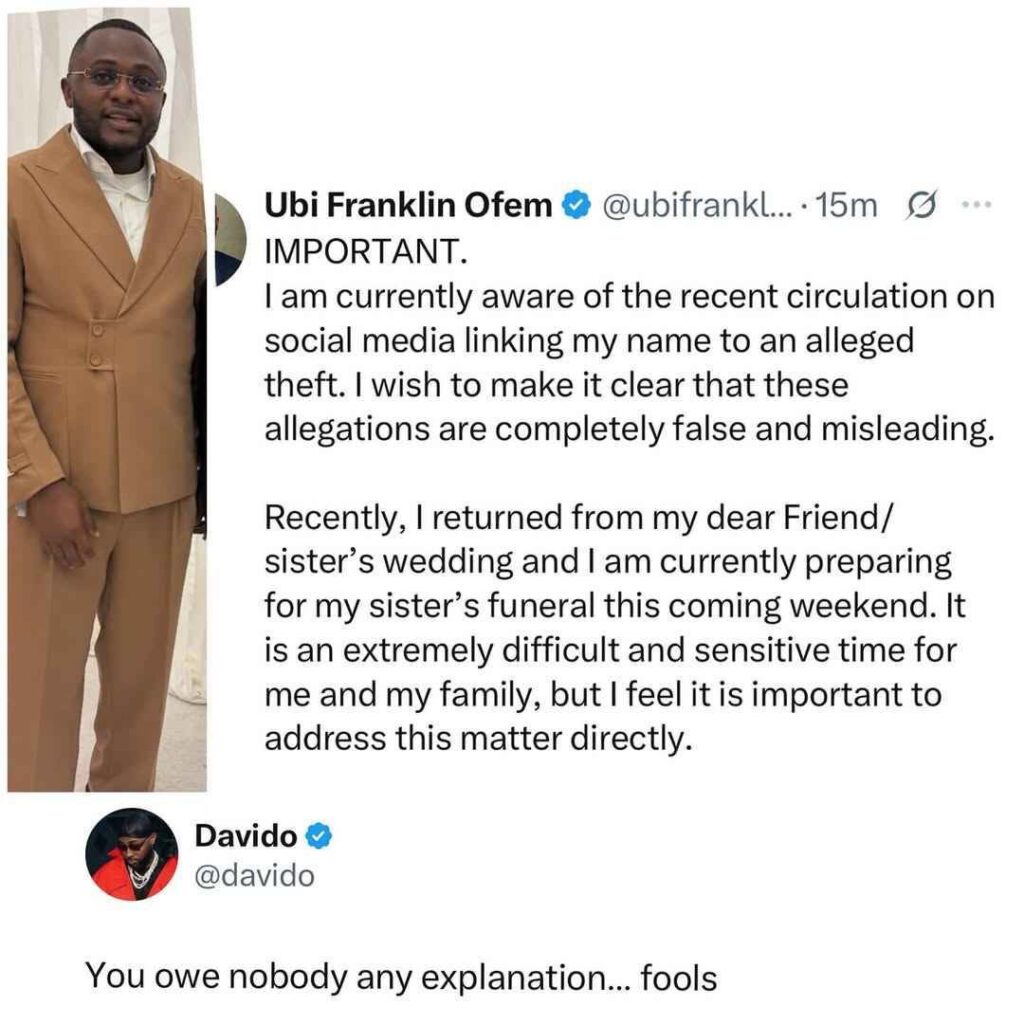Click Davido's round profile picture
This screenshot has height=1024, width=1024.
(x=131, y=854)
